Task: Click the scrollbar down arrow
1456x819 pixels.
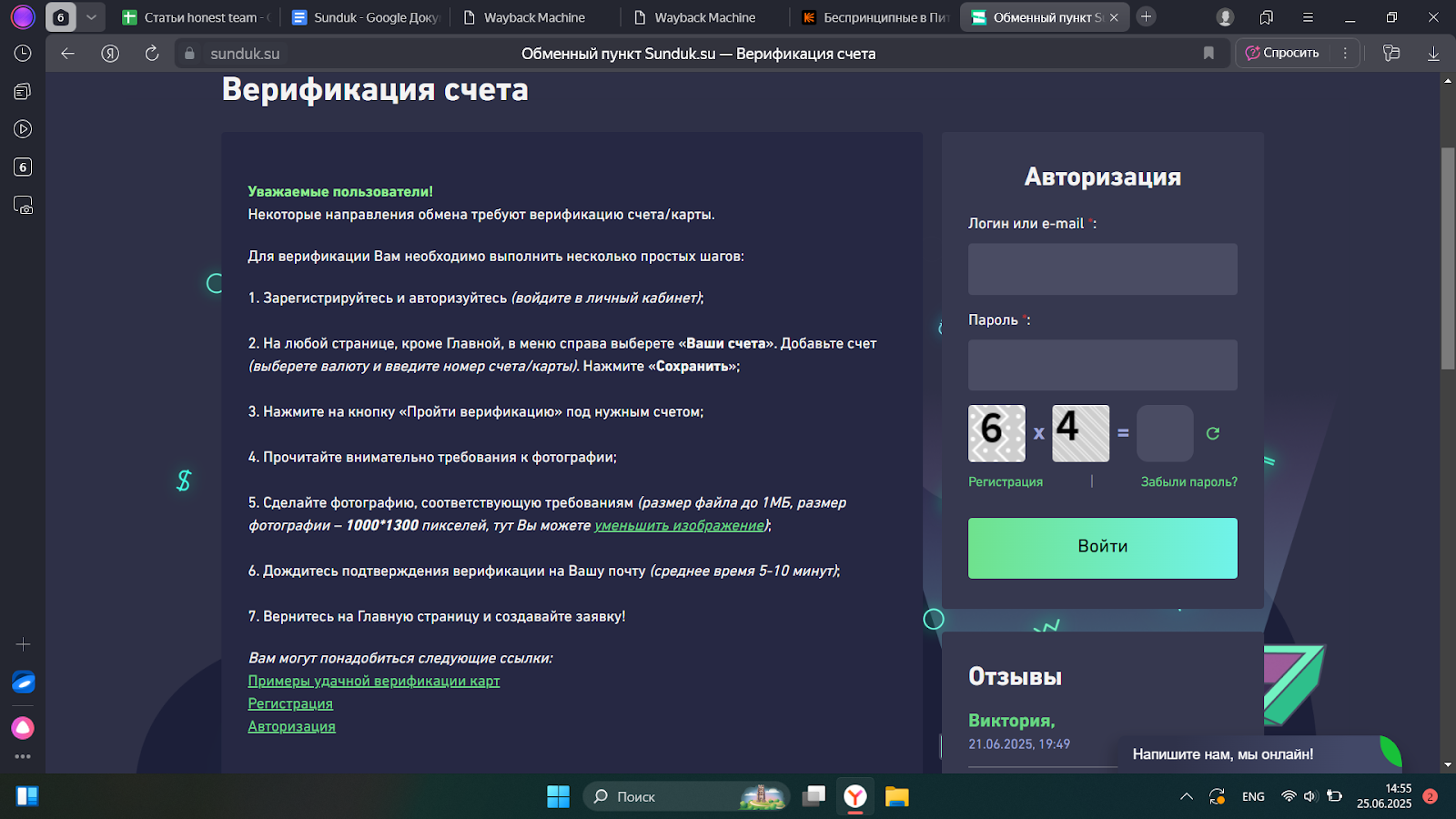Action: pos(1448,765)
